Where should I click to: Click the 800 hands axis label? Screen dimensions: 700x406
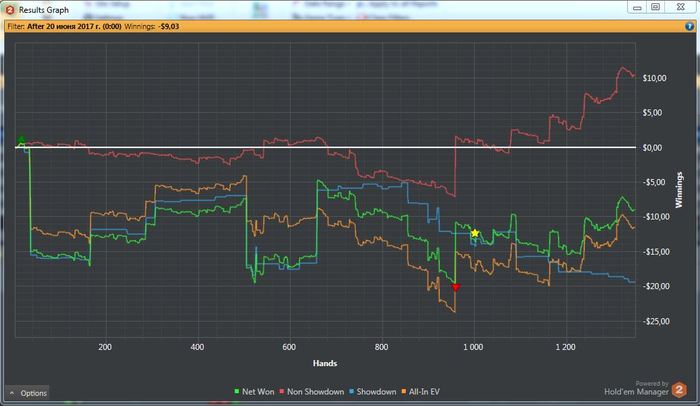click(x=381, y=347)
